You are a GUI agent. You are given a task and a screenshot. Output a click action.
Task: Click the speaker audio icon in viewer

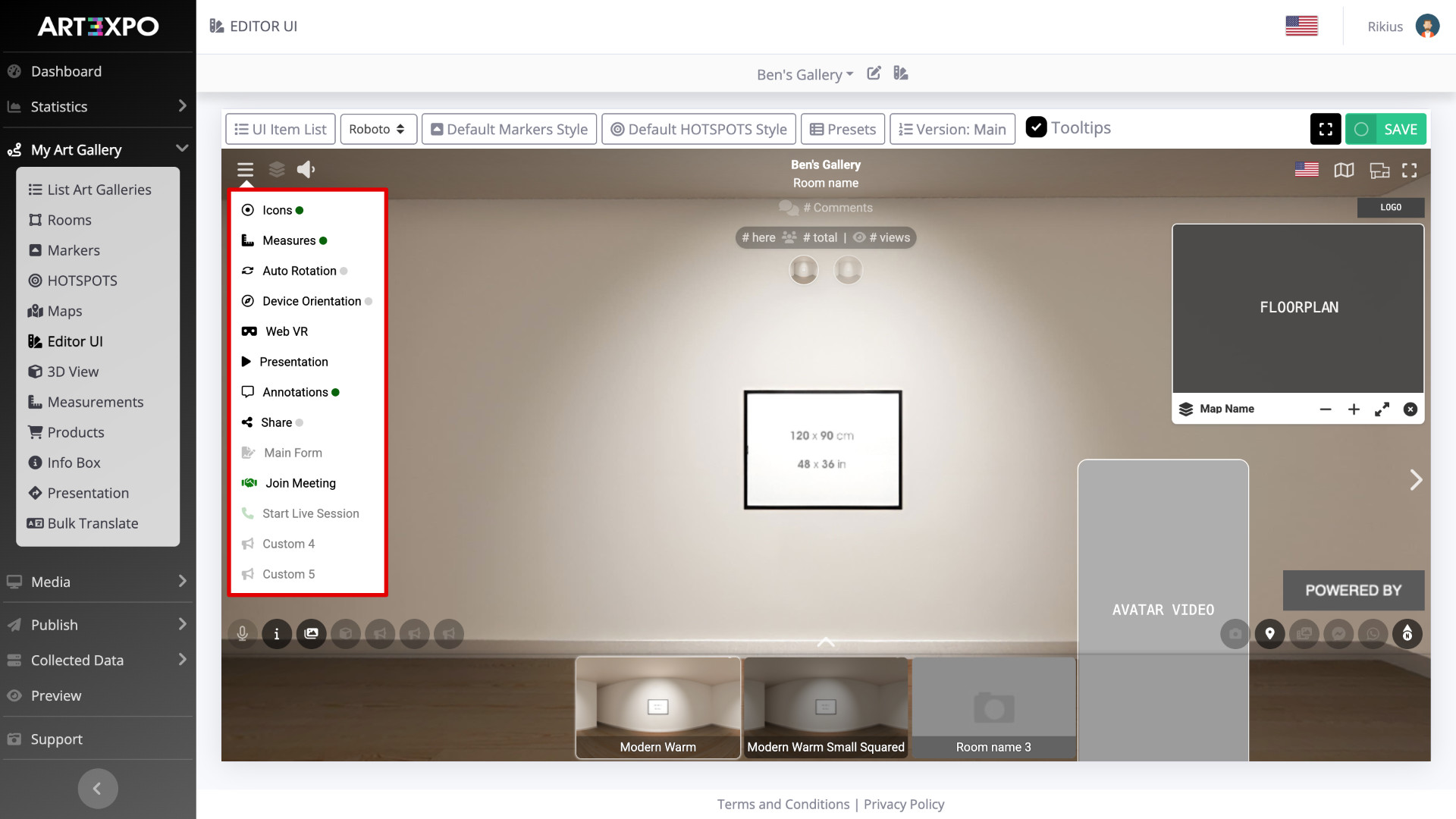(306, 169)
